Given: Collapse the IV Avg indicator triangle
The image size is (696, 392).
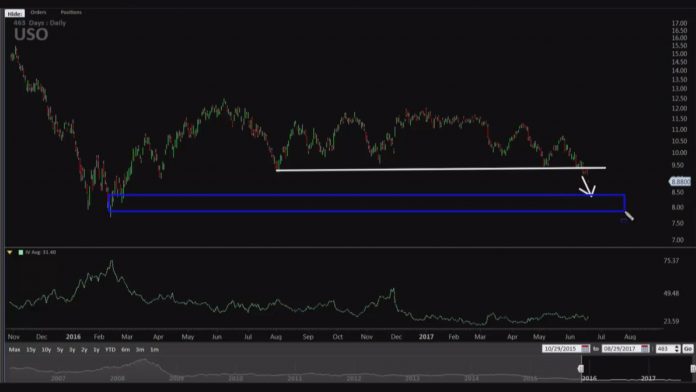Looking at the screenshot, I should click(x=10, y=252).
